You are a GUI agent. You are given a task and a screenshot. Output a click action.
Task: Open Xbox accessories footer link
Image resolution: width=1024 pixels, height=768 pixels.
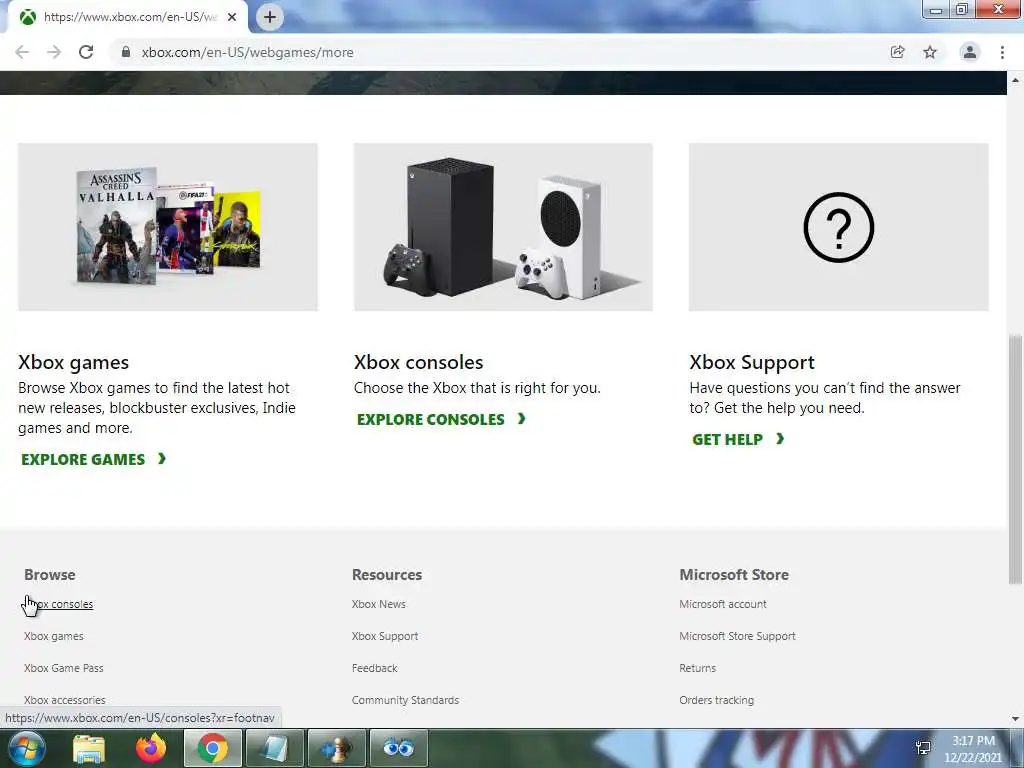pyautogui.click(x=65, y=700)
